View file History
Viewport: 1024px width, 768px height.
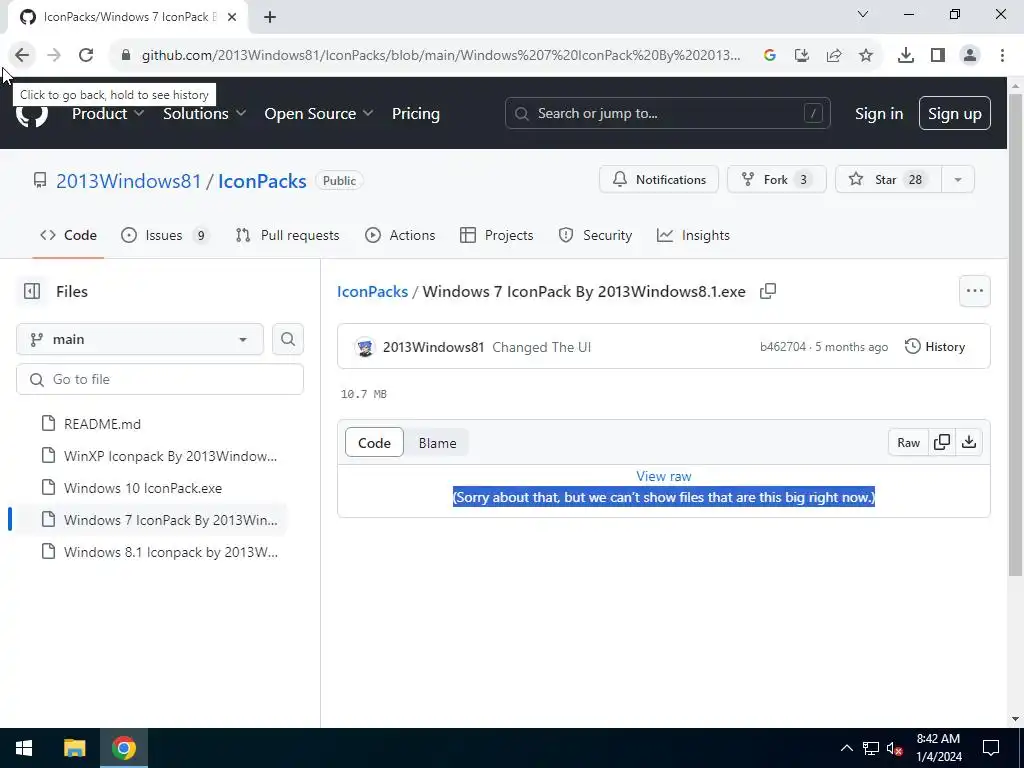(x=935, y=347)
